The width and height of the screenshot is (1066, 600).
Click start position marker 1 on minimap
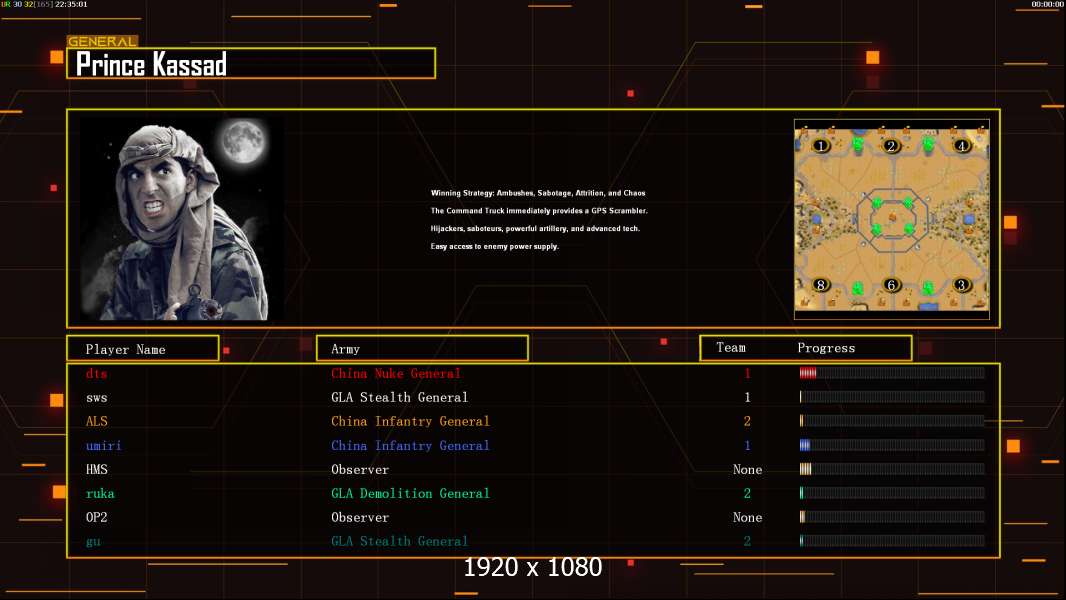point(821,145)
